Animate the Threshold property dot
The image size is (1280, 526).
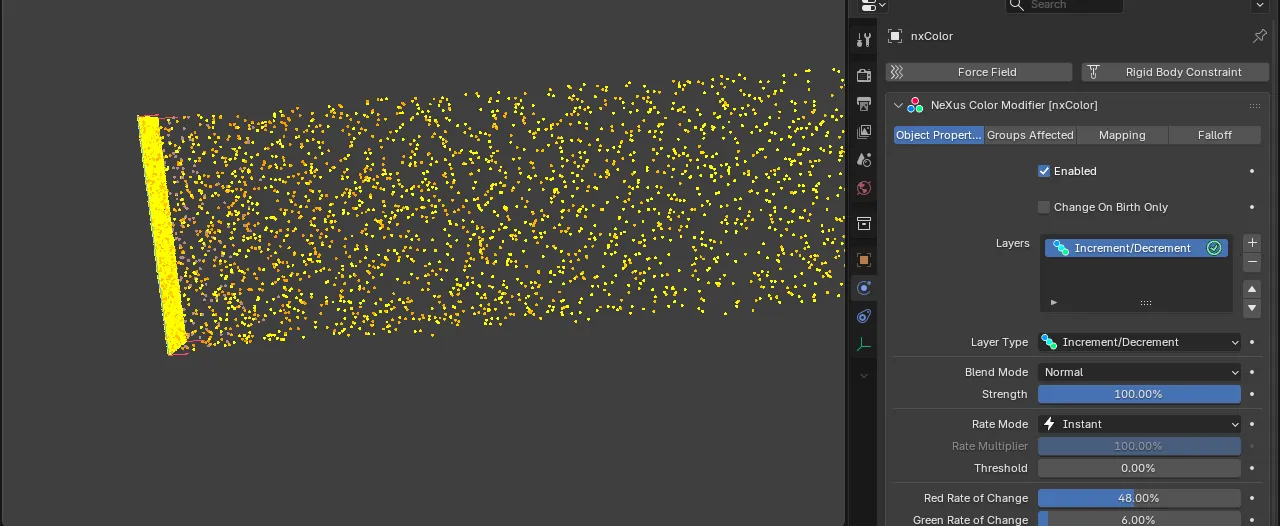pyautogui.click(x=1251, y=468)
